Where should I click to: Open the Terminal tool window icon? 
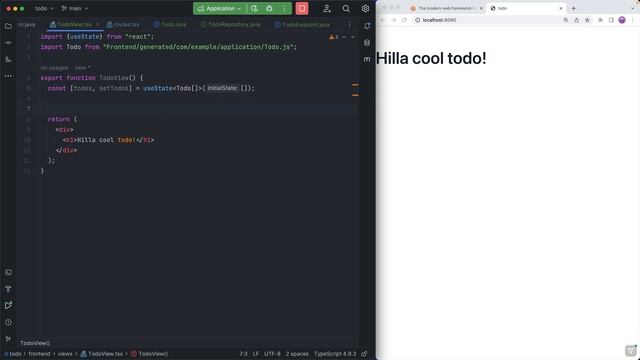pyautogui.click(x=8, y=272)
